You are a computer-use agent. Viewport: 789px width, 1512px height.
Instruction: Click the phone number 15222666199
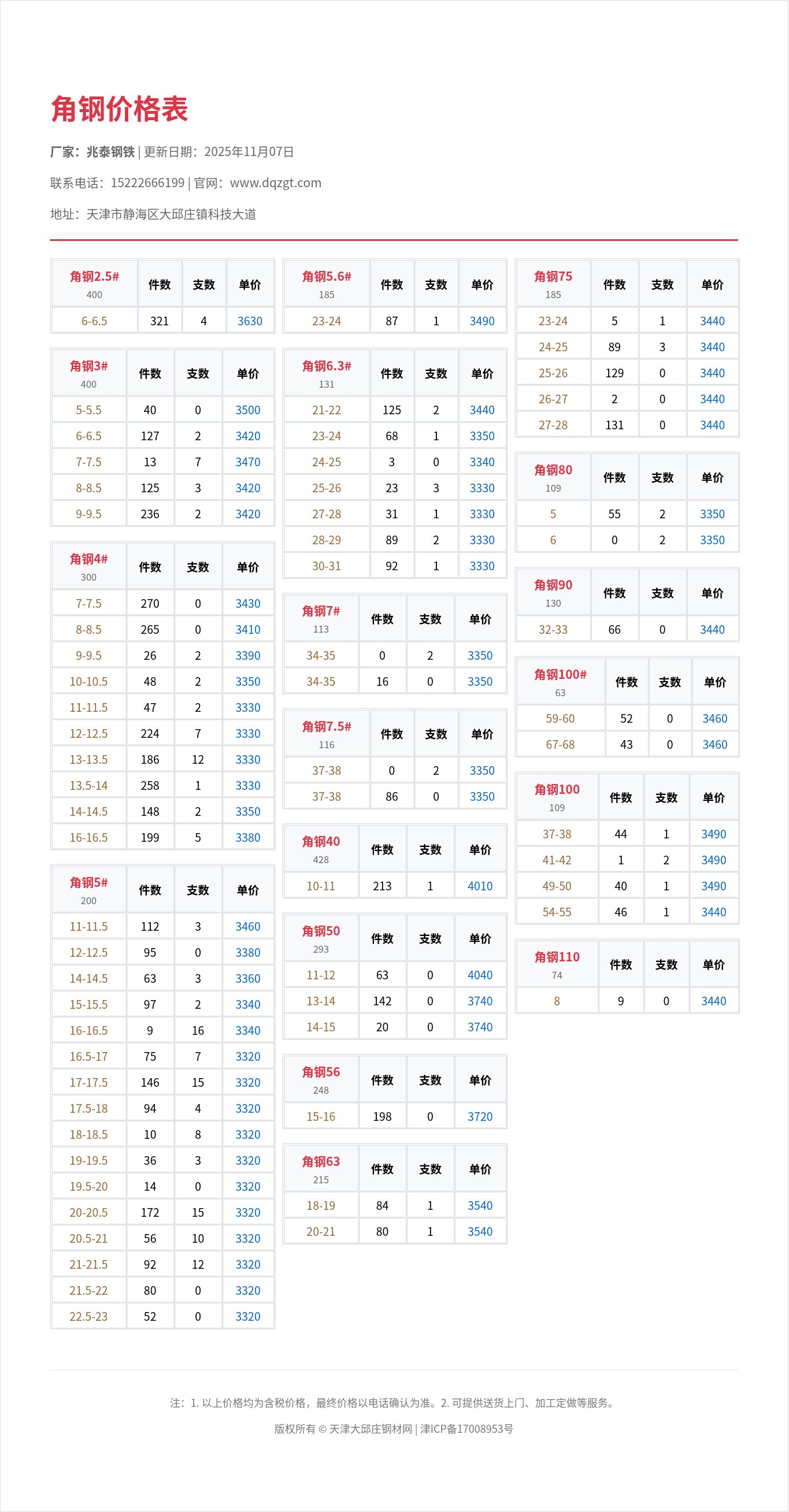[x=147, y=183]
